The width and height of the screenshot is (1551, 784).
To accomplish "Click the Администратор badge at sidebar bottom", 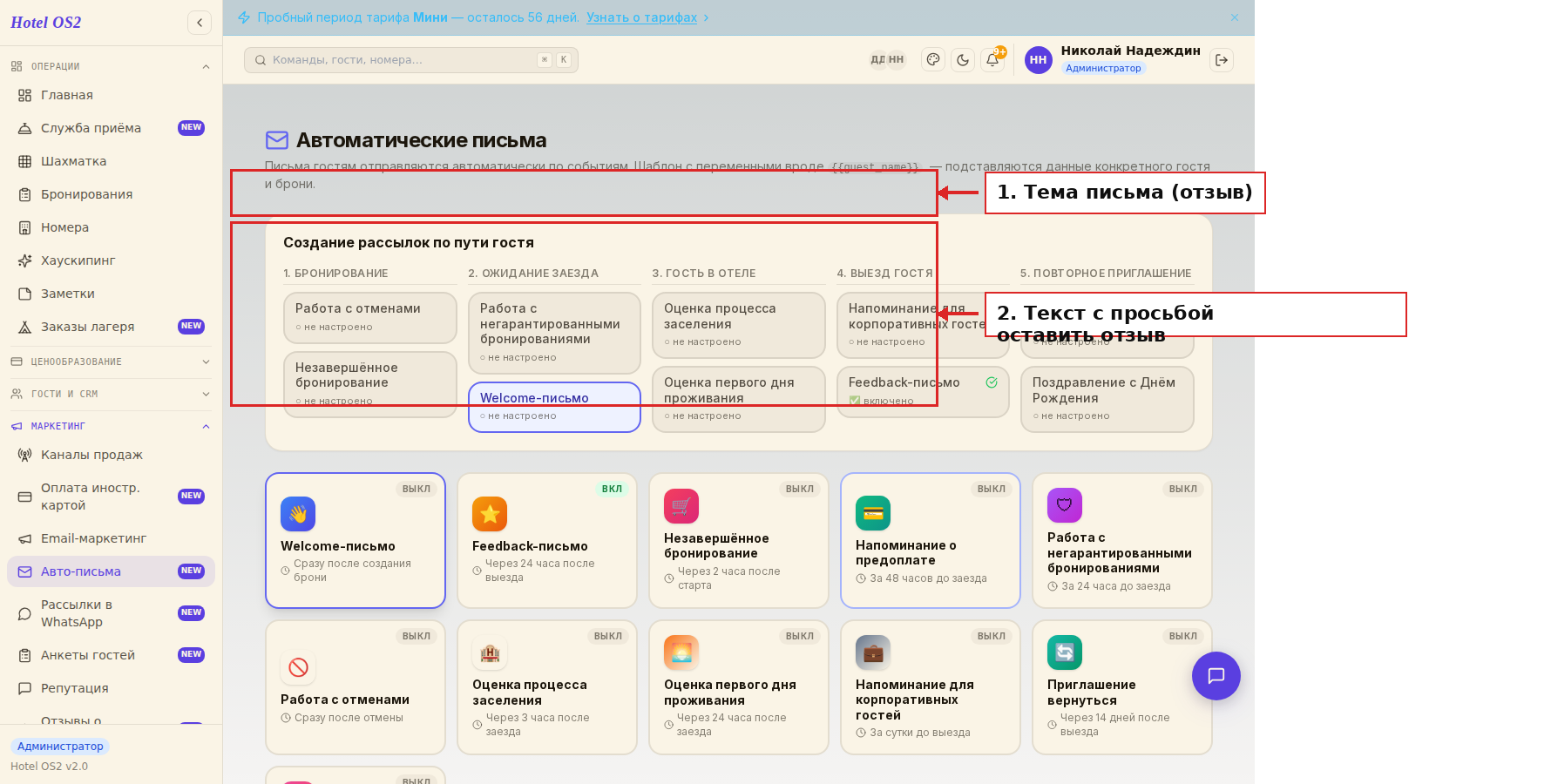I will [x=60, y=747].
